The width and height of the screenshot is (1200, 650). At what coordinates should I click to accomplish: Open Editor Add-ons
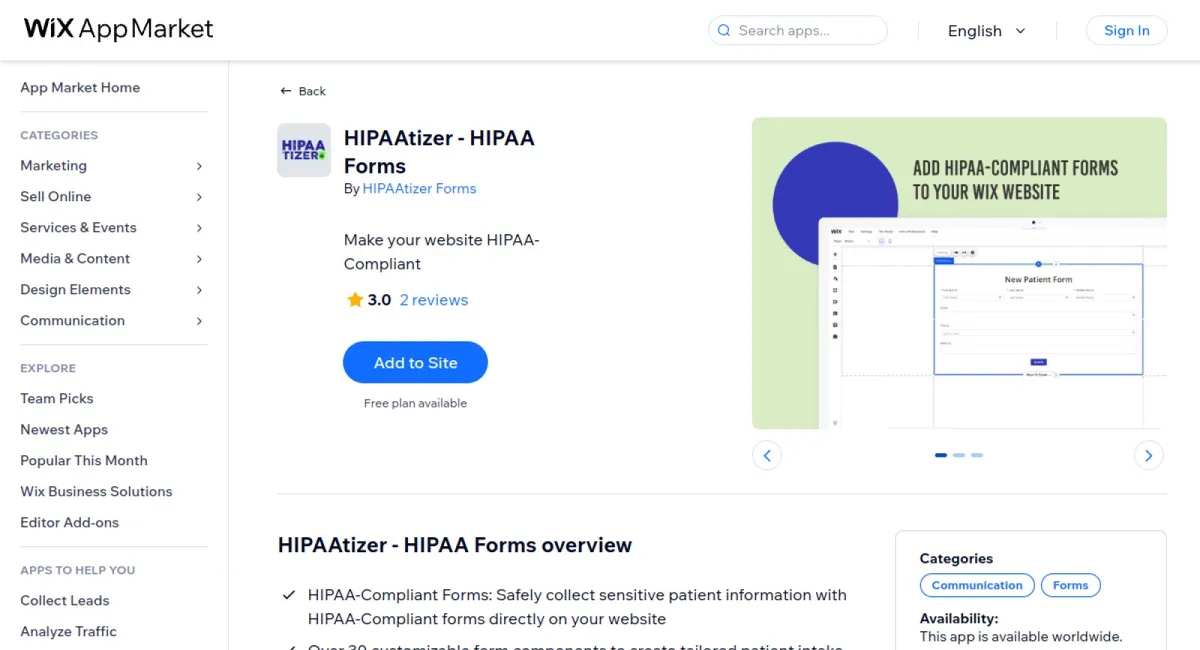pyautogui.click(x=69, y=523)
